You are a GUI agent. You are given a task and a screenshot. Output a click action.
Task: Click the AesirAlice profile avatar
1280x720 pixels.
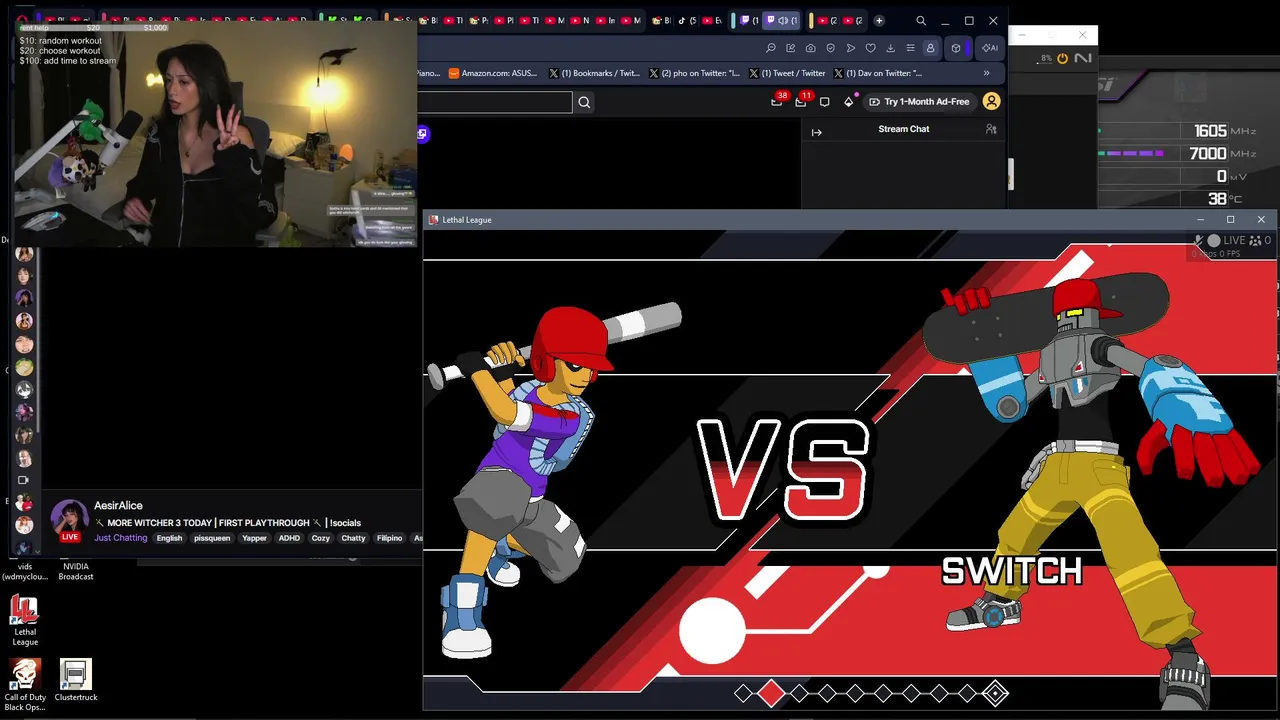tap(69, 519)
